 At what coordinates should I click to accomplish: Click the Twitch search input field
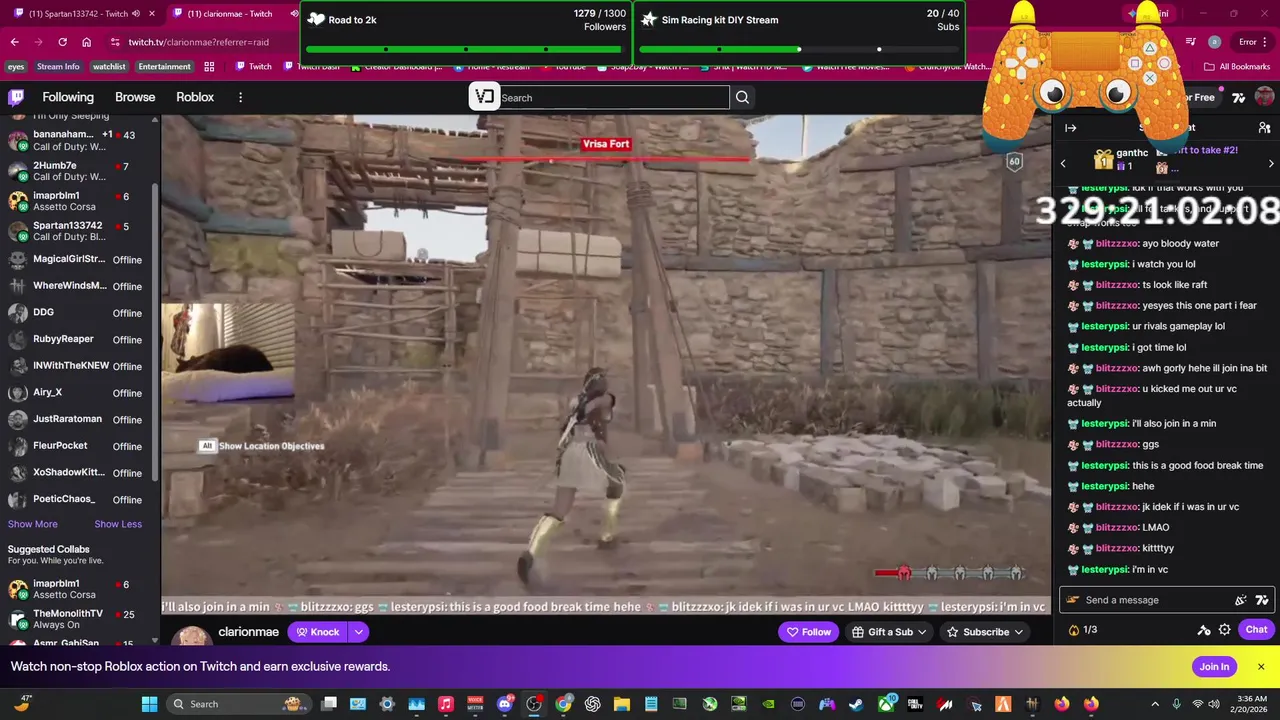point(614,97)
